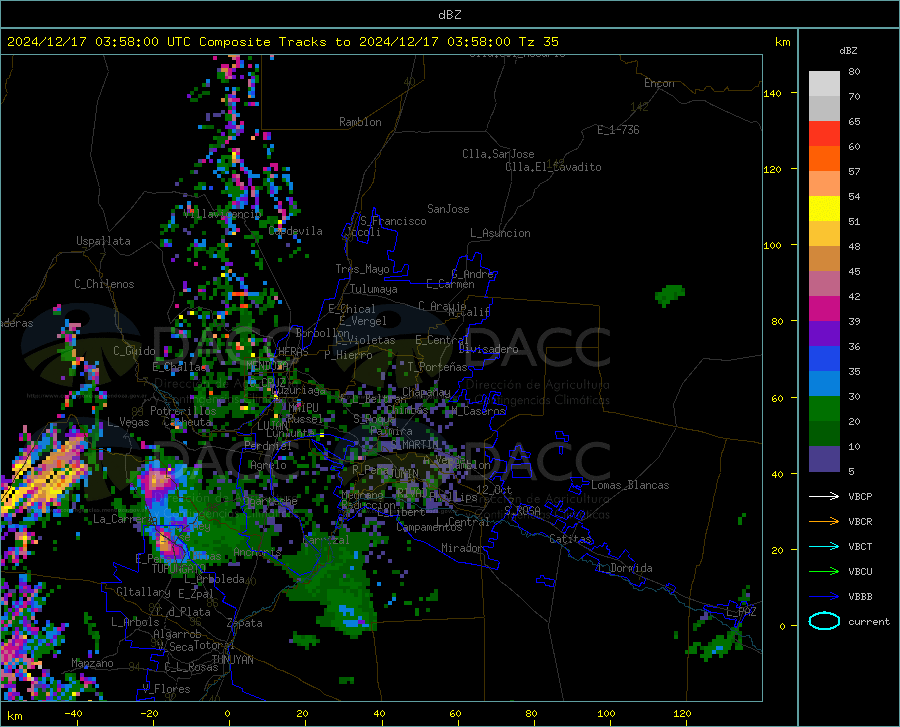Pick the gold swatch between 51 and 48
The image size is (900, 727).
coord(824,234)
